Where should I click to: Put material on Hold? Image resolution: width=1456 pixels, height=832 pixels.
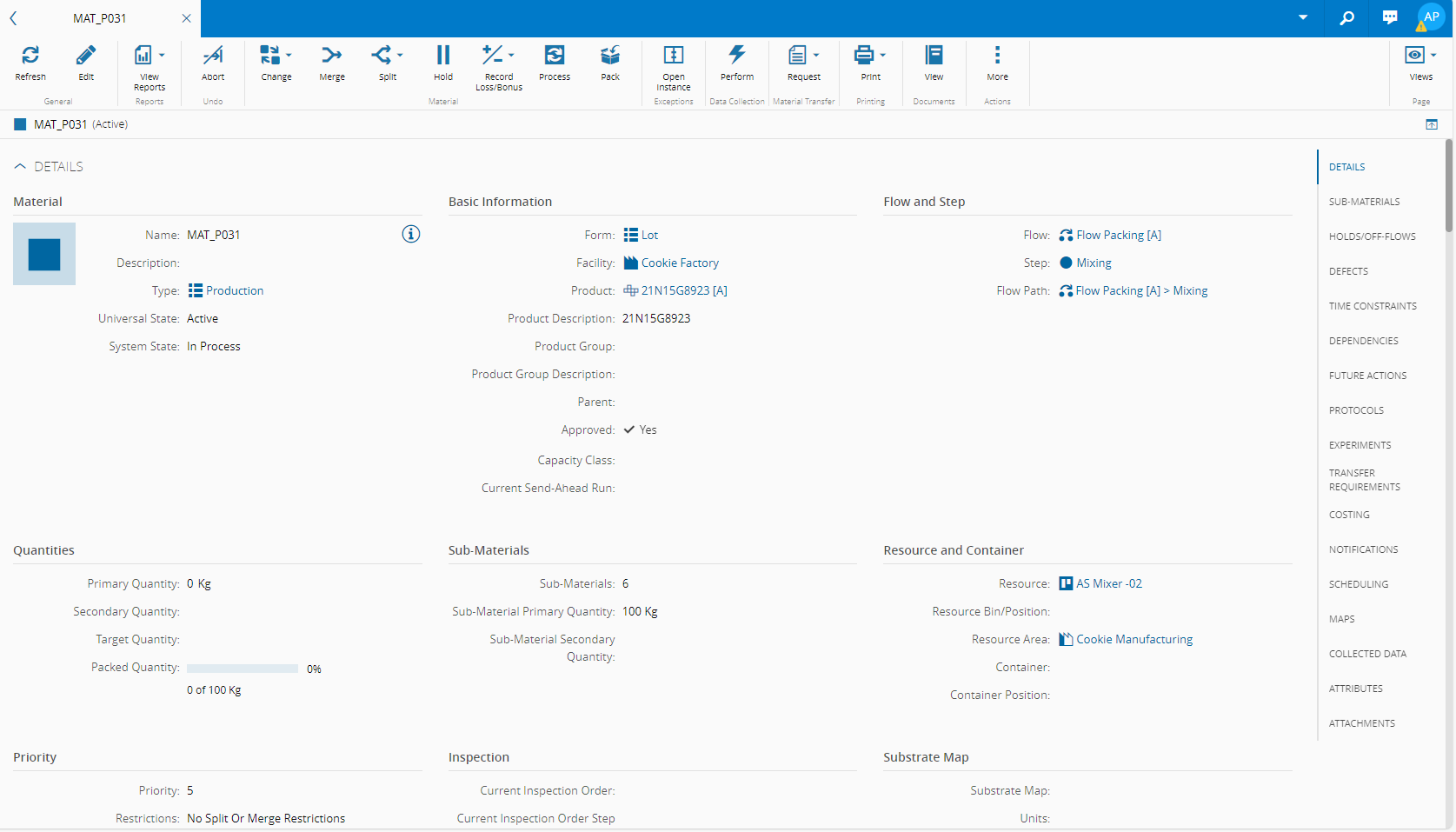443,56
